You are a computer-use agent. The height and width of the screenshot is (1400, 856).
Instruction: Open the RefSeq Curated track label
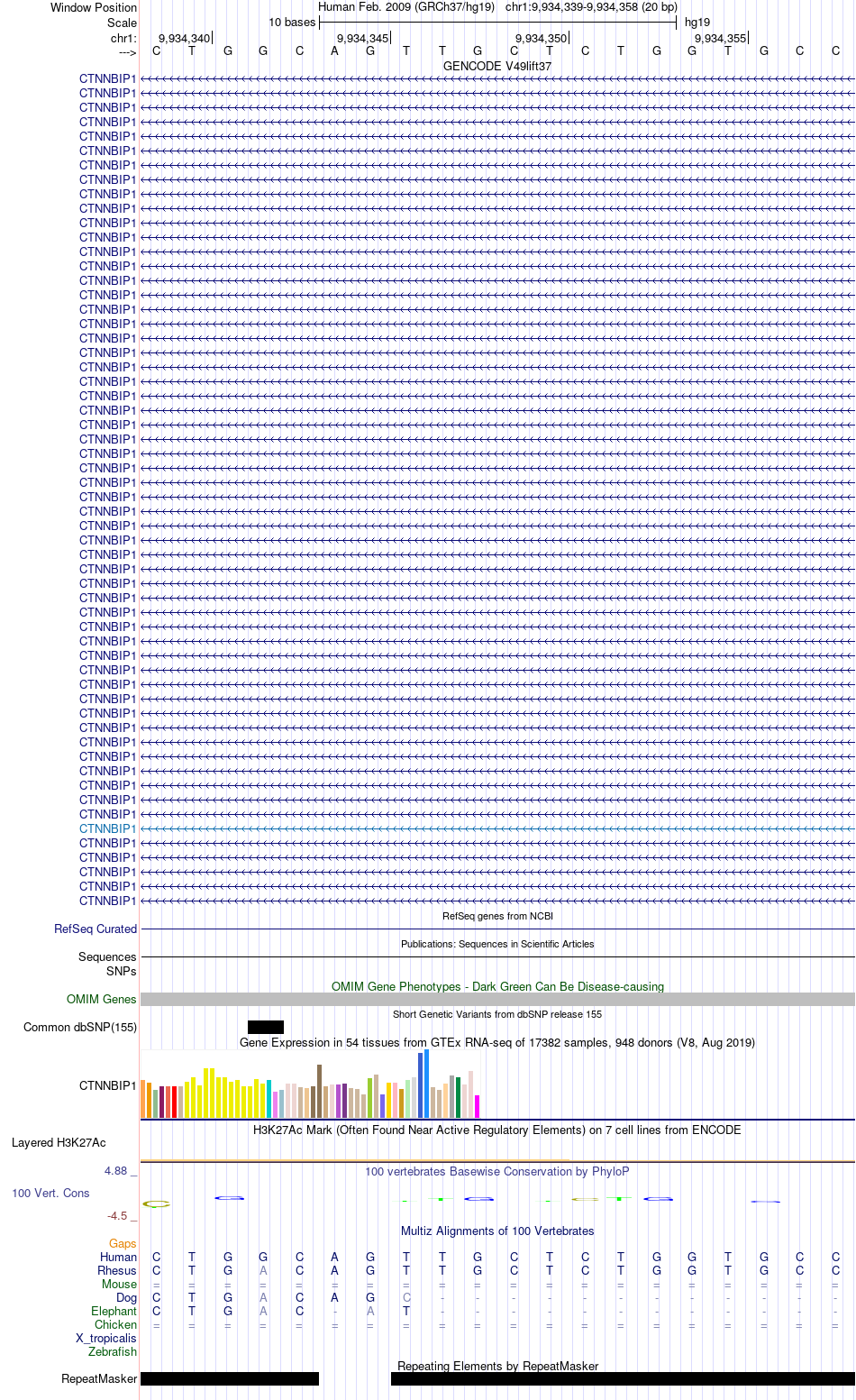(x=96, y=929)
